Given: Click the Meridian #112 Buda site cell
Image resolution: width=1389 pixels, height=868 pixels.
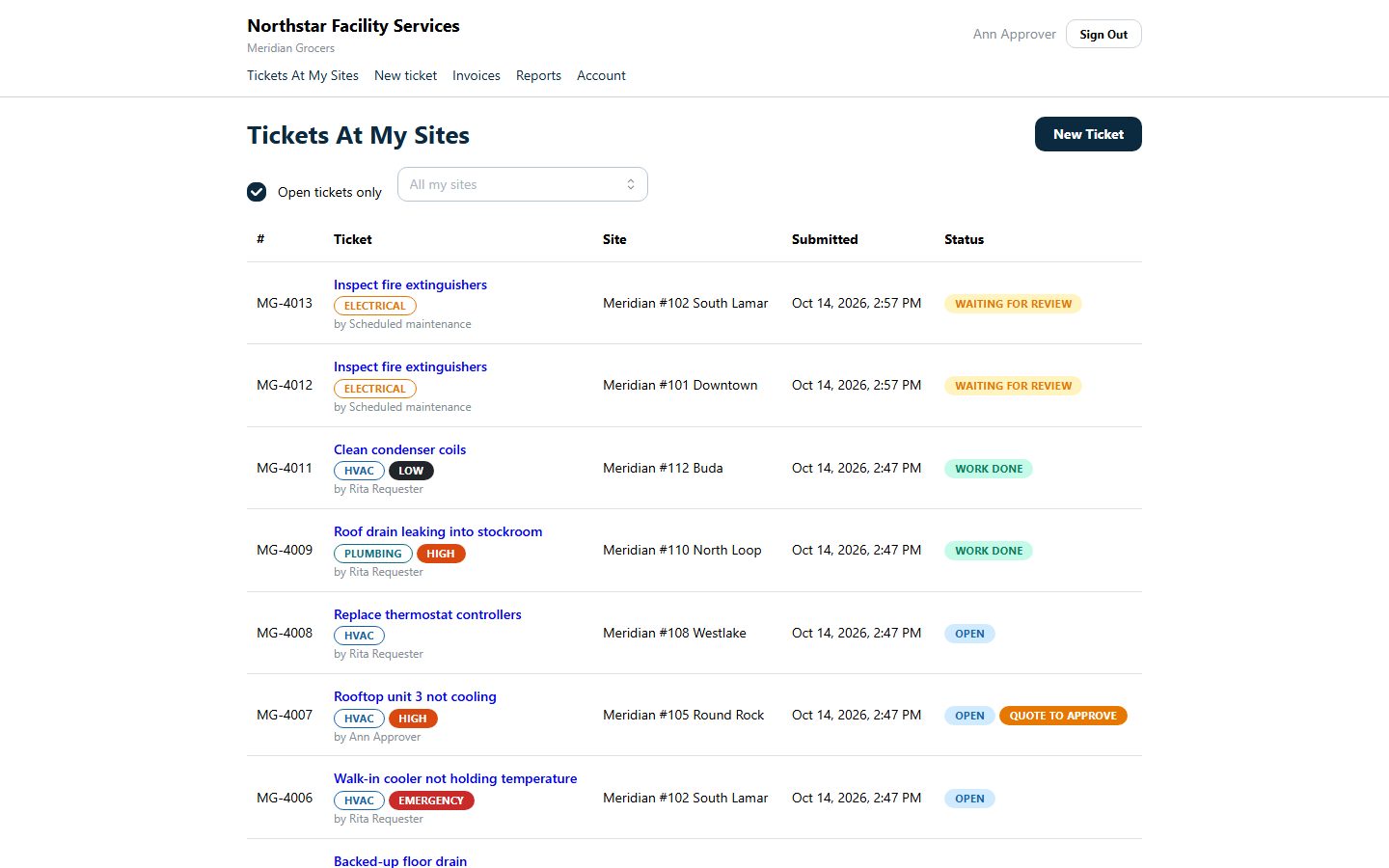Looking at the screenshot, I should tap(663, 468).
